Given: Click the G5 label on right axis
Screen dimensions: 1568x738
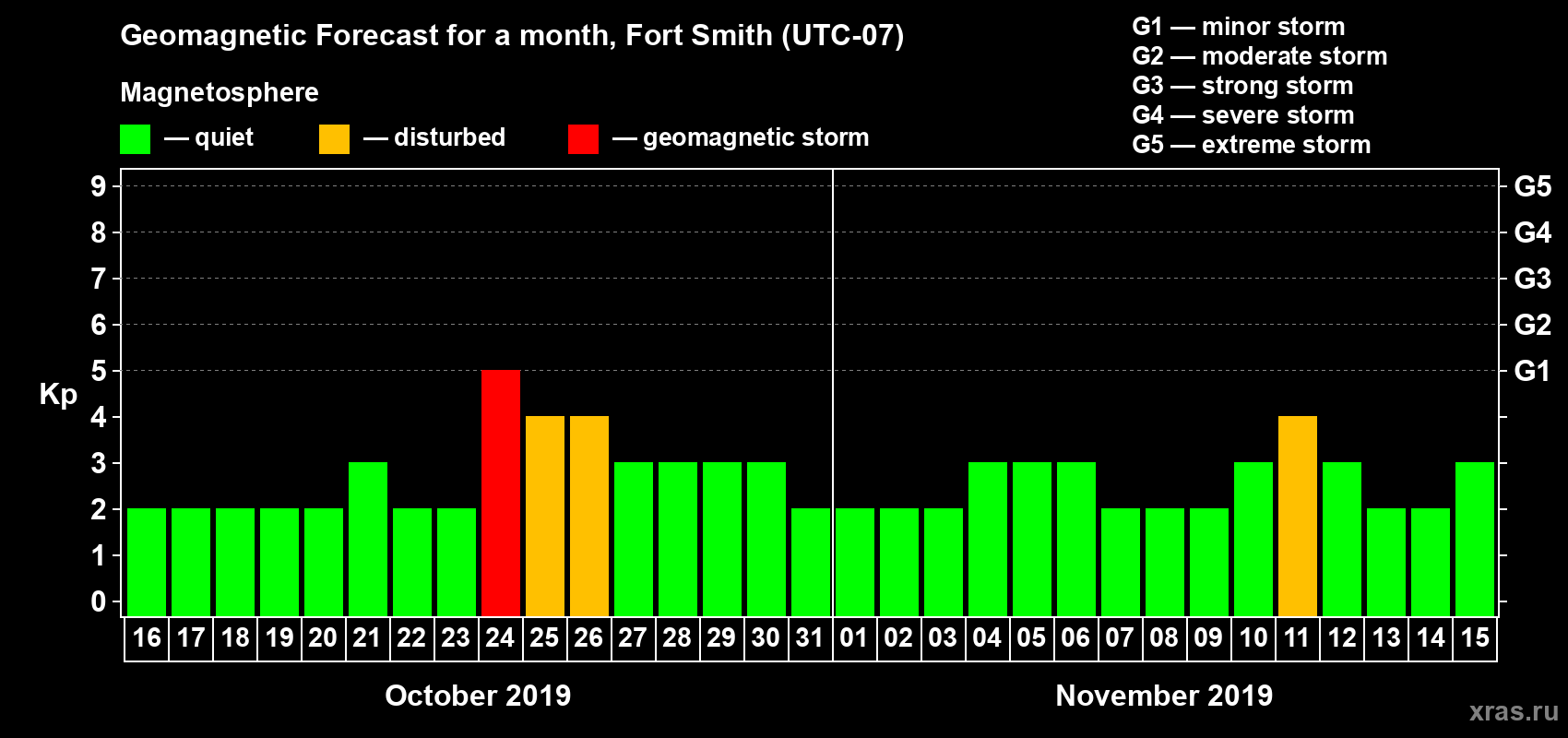Looking at the screenshot, I should pos(1532,186).
